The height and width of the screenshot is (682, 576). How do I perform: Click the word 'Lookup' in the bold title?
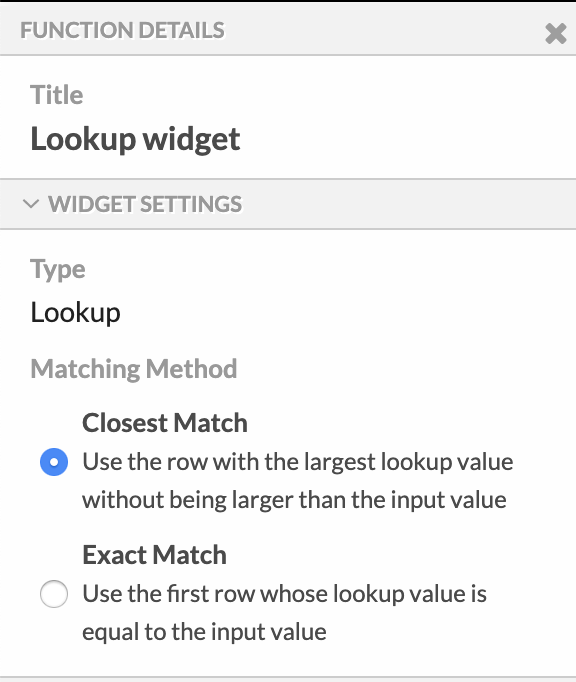83,140
